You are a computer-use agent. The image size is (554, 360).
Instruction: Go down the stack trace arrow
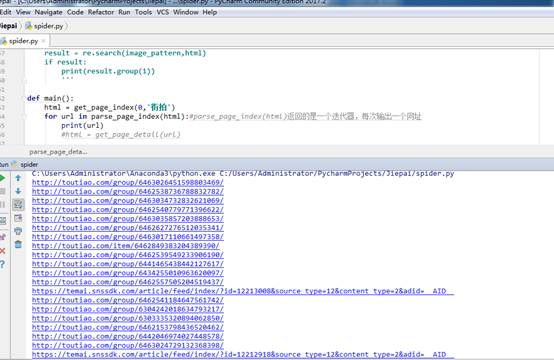(18, 191)
